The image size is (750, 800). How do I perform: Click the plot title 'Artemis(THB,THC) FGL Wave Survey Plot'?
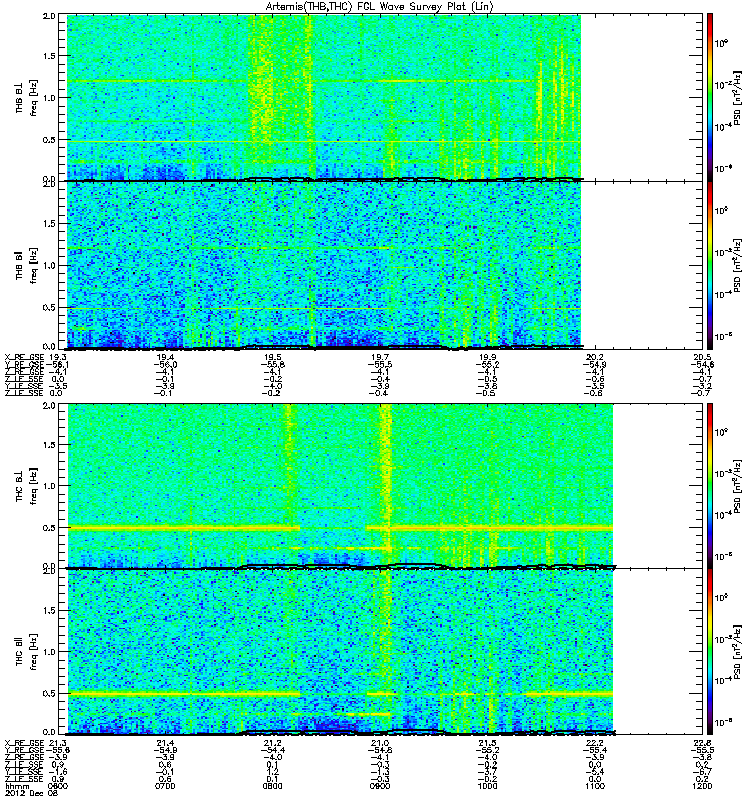pos(379,7)
